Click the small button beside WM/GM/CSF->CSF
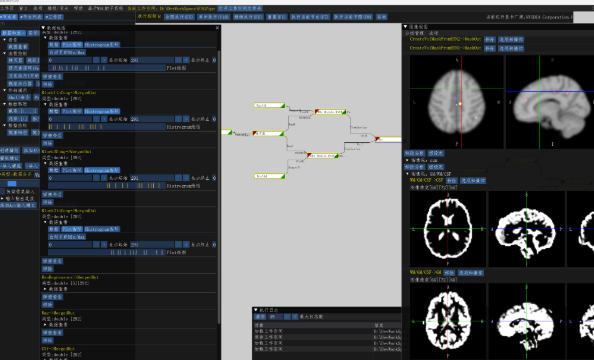594x360 pixels. [x=452, y=180]
